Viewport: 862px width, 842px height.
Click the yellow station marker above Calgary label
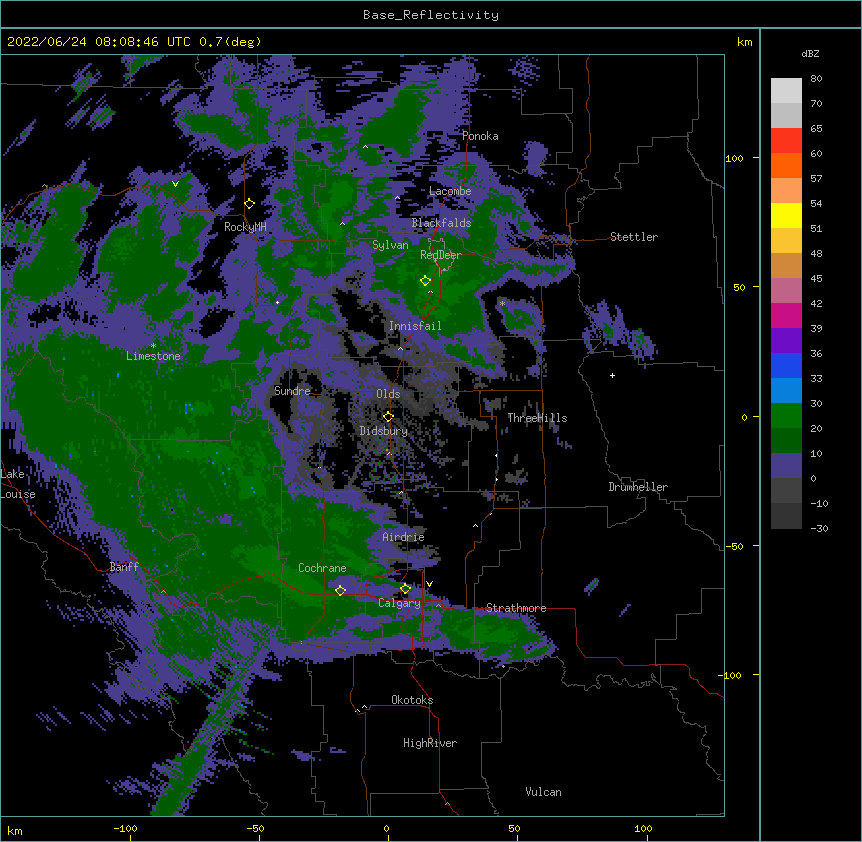[405, 589]
